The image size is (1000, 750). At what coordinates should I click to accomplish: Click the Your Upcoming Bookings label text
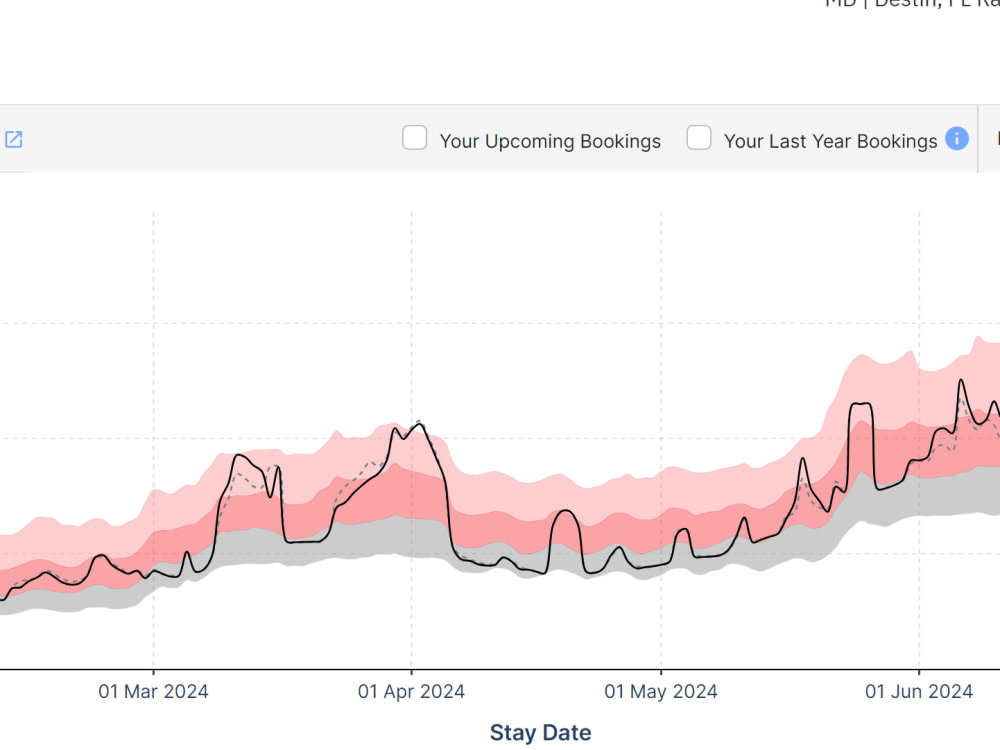[x=550, y=141]
